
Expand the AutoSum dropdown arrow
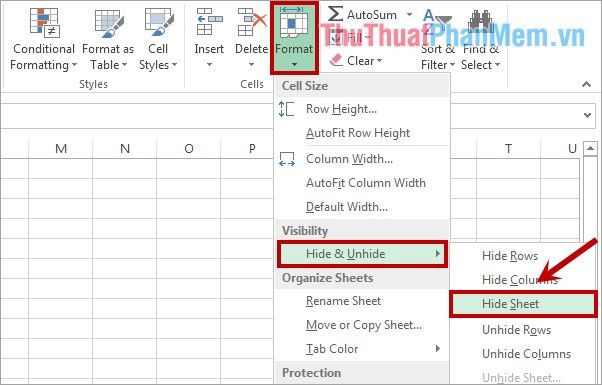[x=409, y=15]
